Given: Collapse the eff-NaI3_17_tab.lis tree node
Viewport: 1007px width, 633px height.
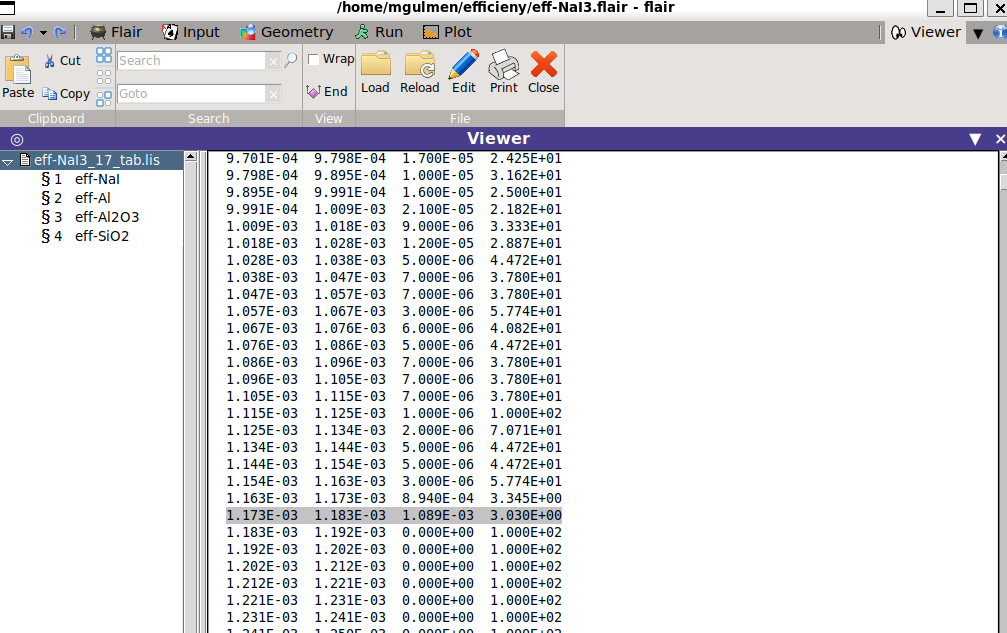Looking at the screenshot, I should coord(8,161).
